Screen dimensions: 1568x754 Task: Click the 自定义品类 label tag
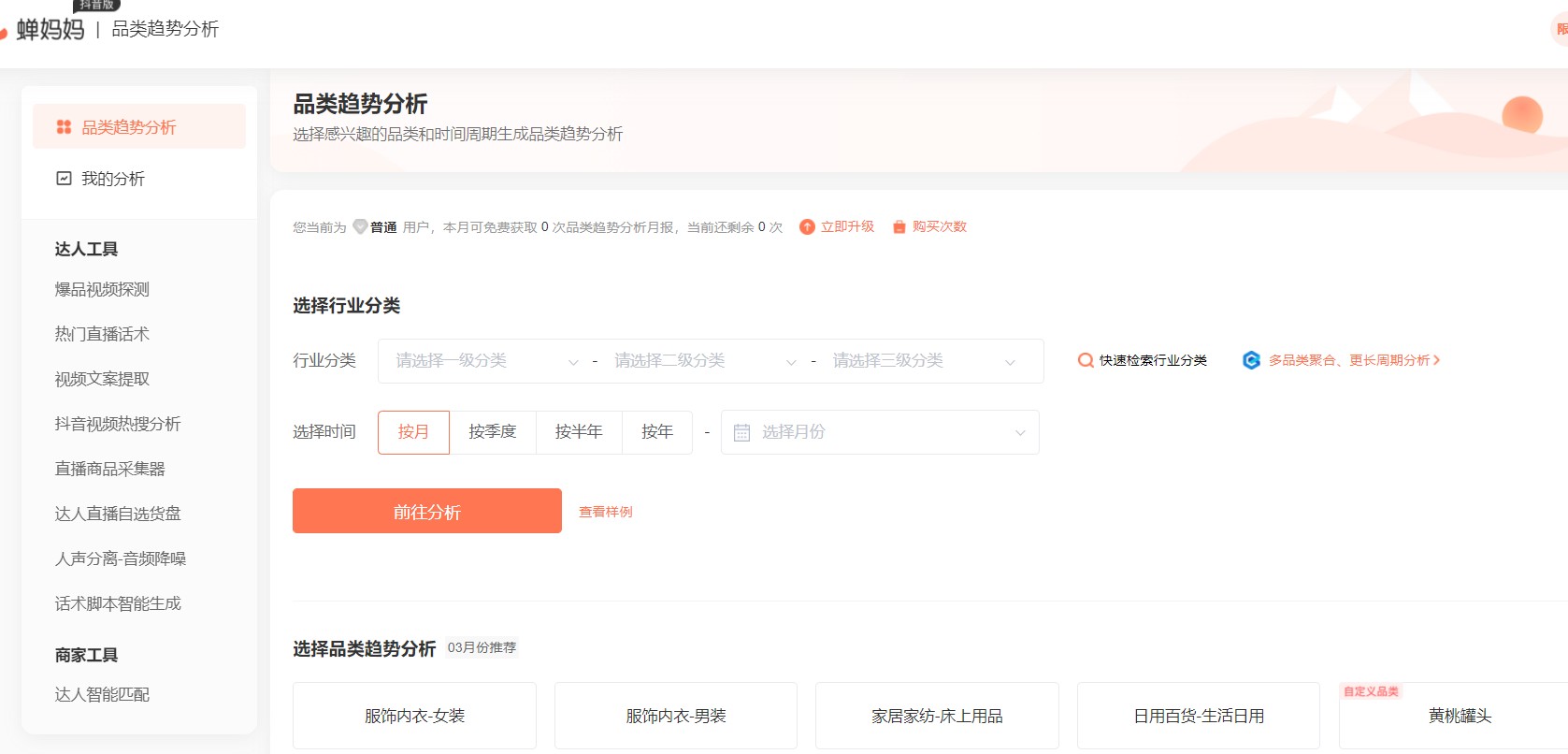click(1371, 691)
